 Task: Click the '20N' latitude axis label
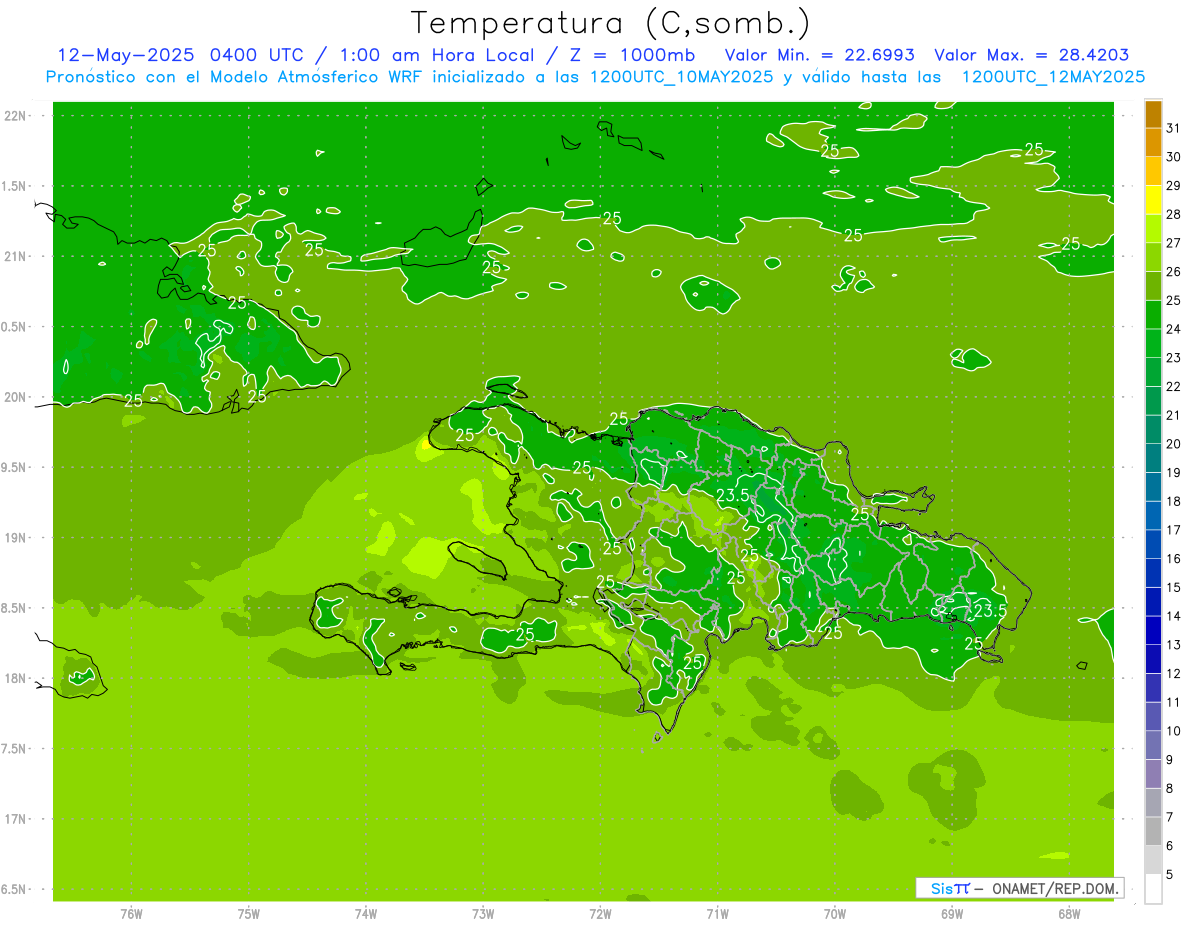16,397
